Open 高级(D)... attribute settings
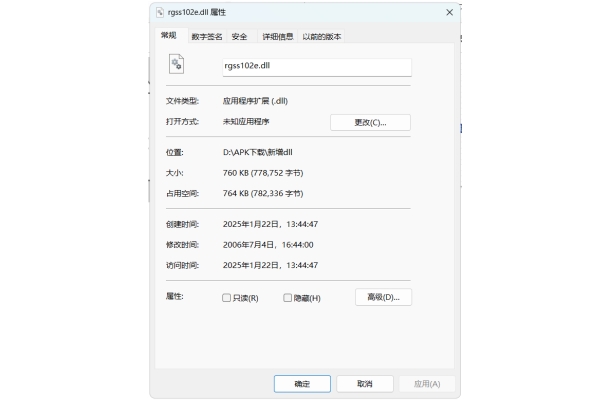 click(383, 297)
